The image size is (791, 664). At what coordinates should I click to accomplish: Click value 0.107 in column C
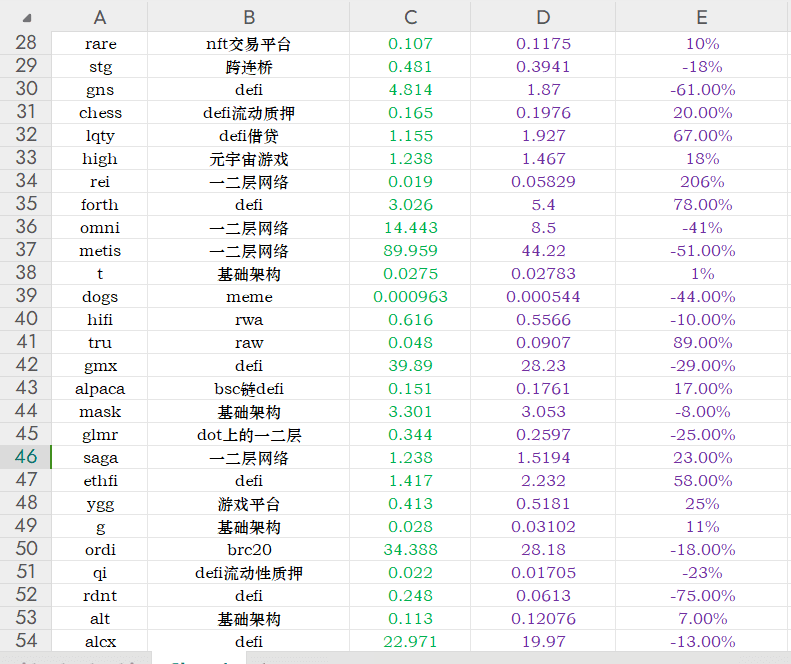pos(410,43)
